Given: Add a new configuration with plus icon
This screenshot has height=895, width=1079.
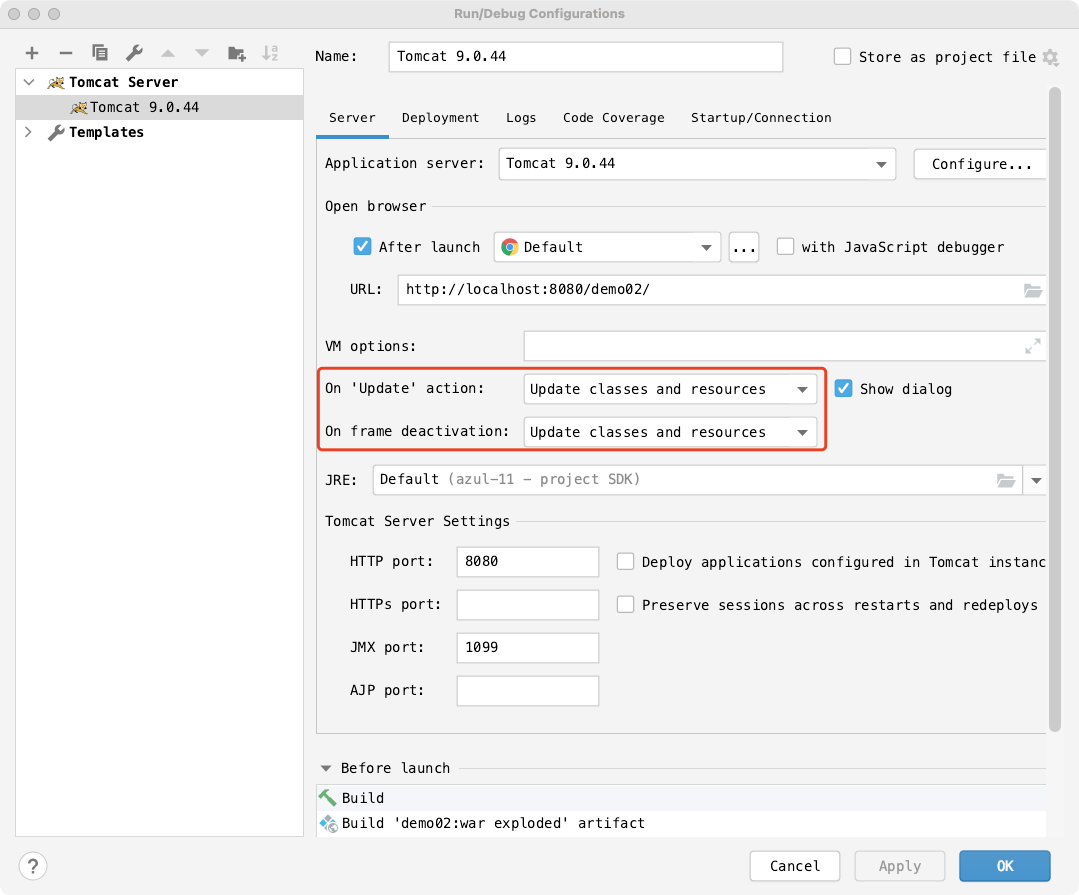Looking at the screenshot, I should [x=32, y=53].
